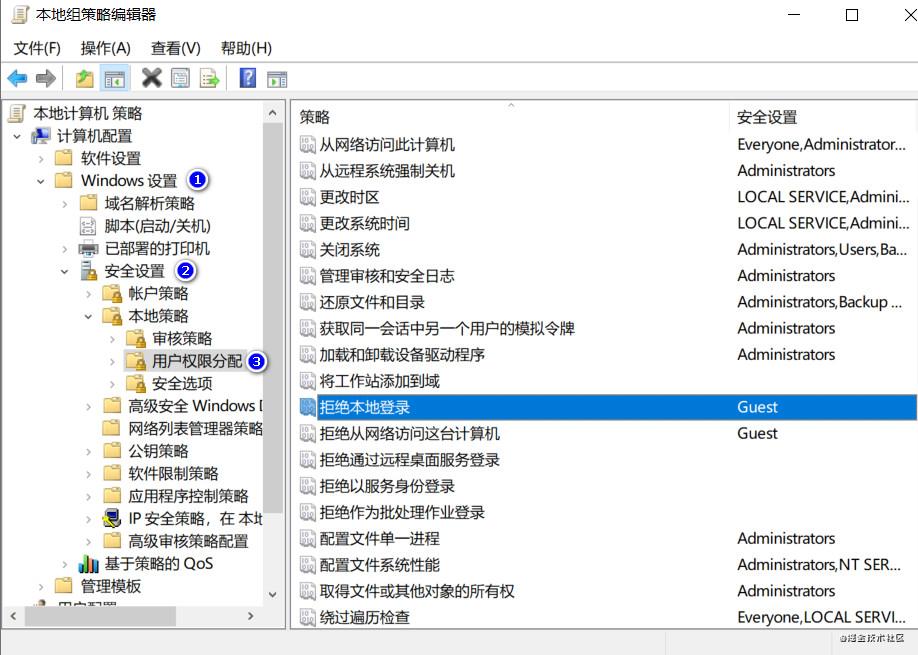This screenshot has width=918, height=655.
Task: Toggle the Show/Hide action pane icon
Action: [x=277, y=78]
